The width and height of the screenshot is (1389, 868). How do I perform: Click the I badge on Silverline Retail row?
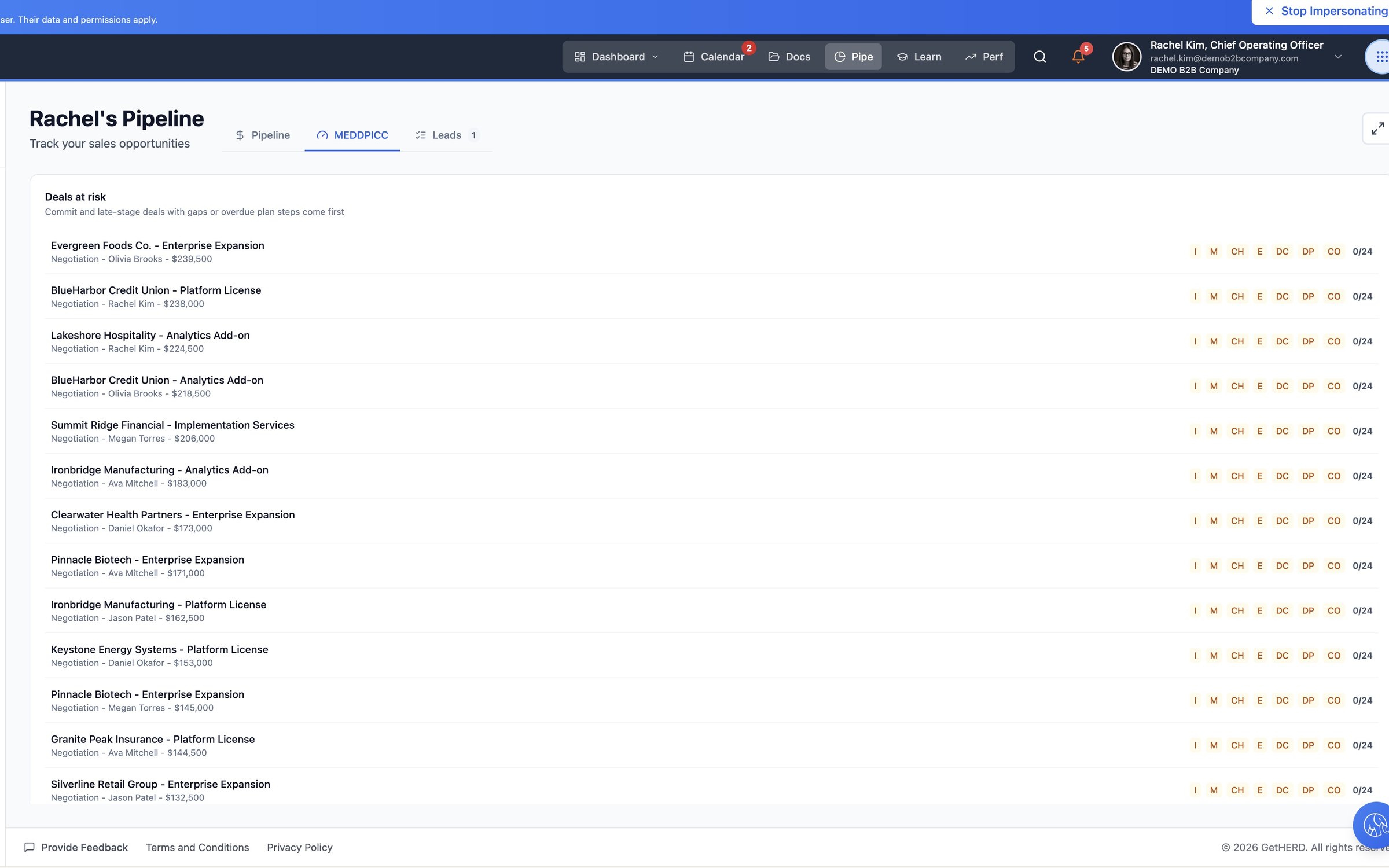1195,790
